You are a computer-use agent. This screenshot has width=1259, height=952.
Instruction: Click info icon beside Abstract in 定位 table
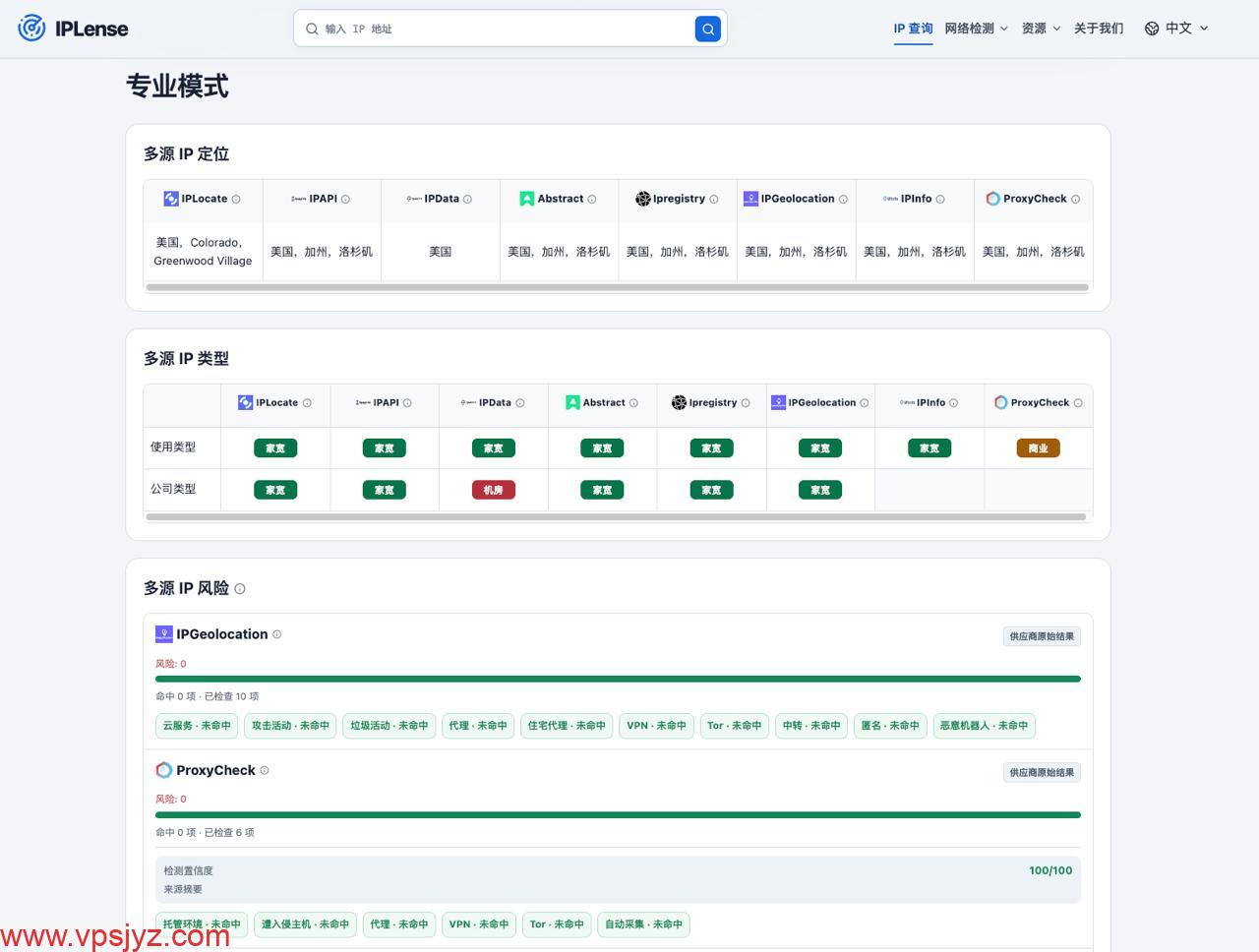(x=591, y=200)
